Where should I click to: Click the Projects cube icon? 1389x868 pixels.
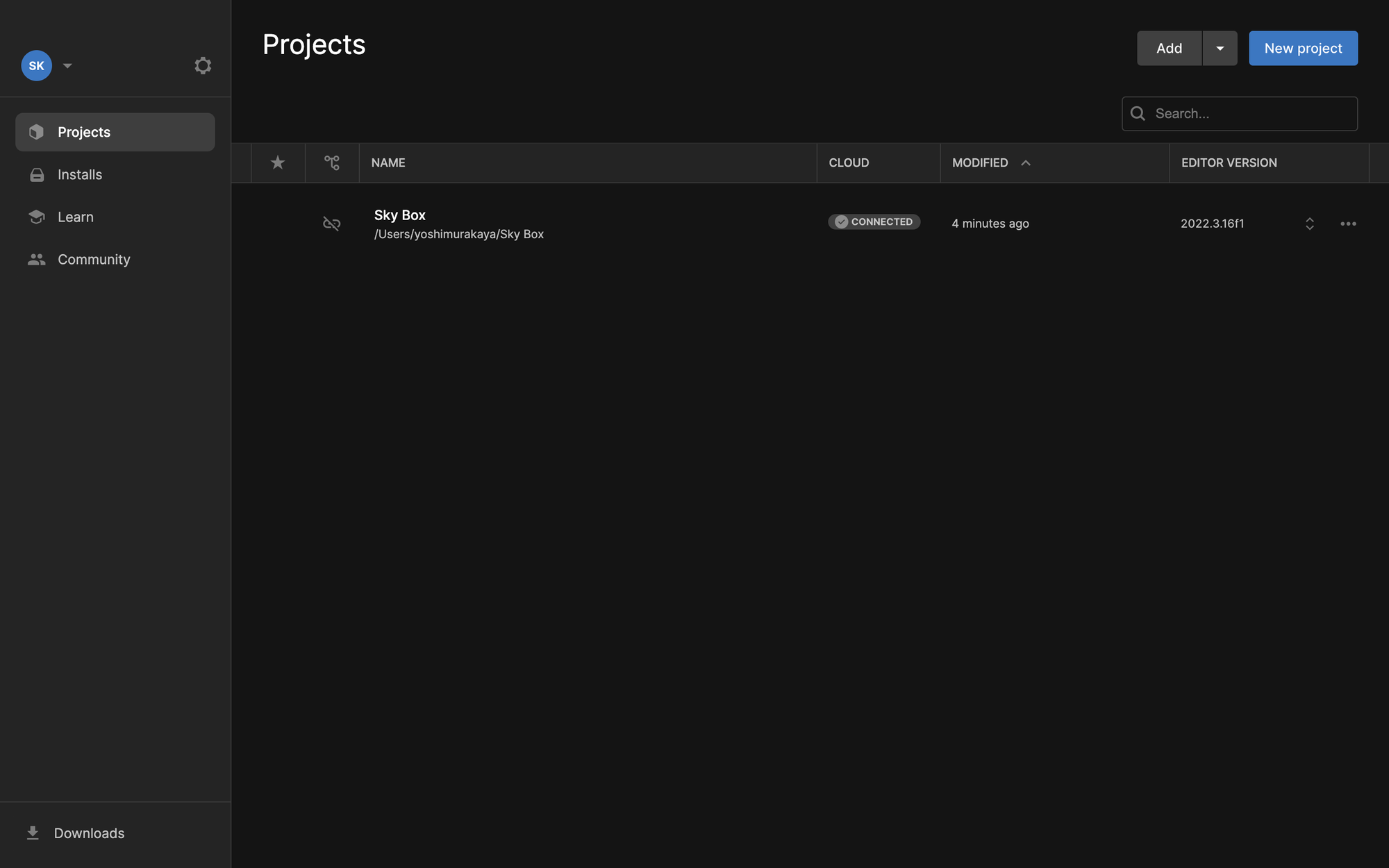(37, 132)
